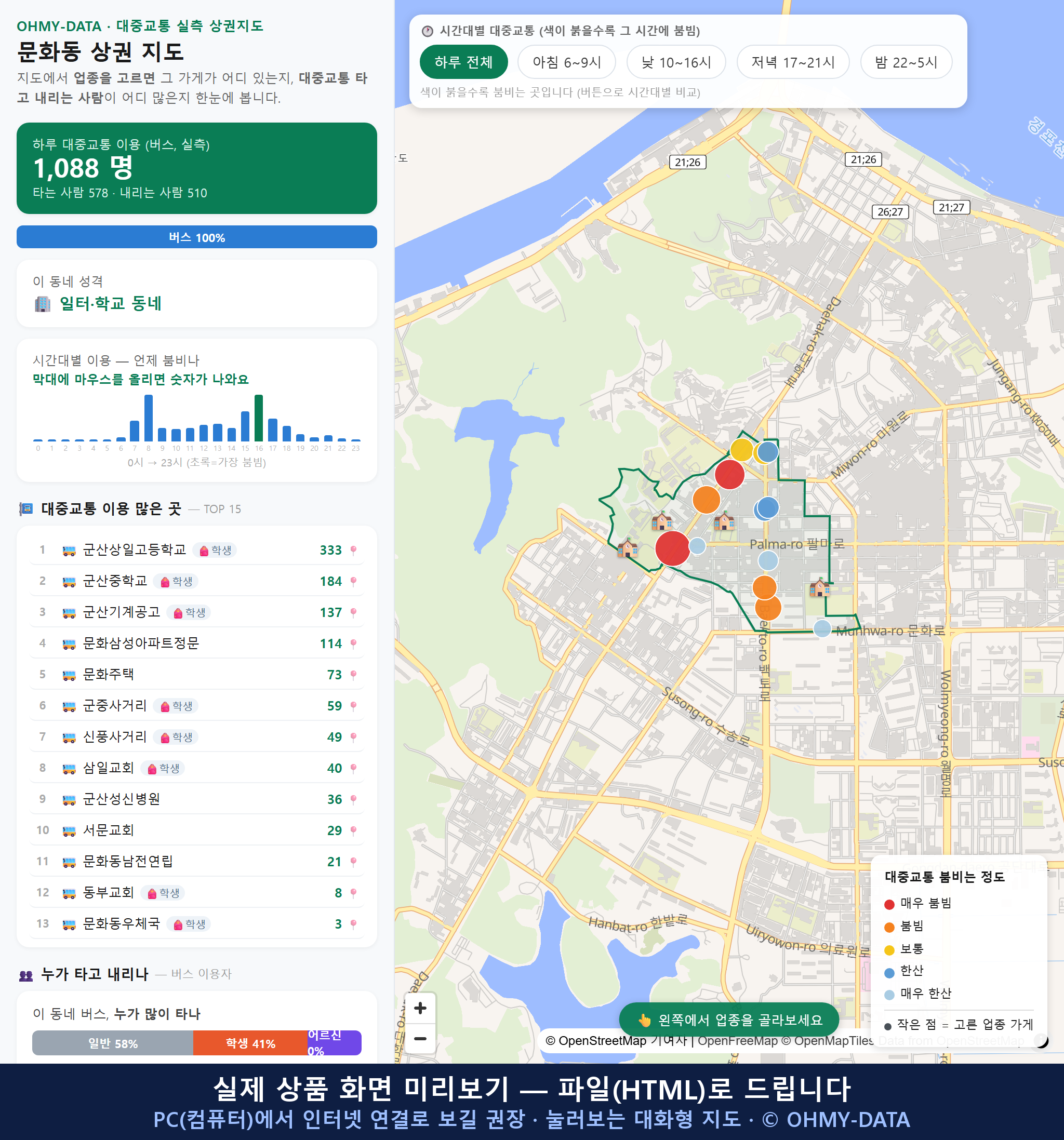Locate 군산중학교 with its pin icon
Screen dimensions: 1064x1140
(x=353, y=582)
